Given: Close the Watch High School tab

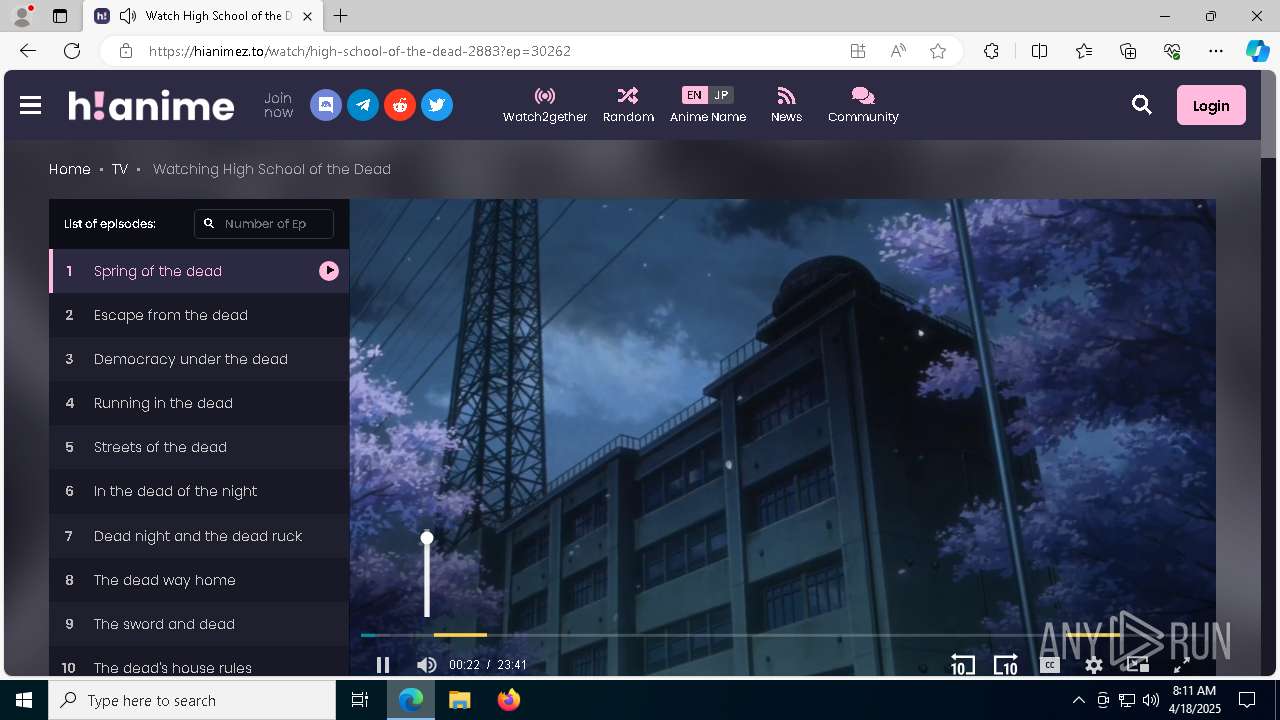Looking at the screenshot, I should click(307, 16).
